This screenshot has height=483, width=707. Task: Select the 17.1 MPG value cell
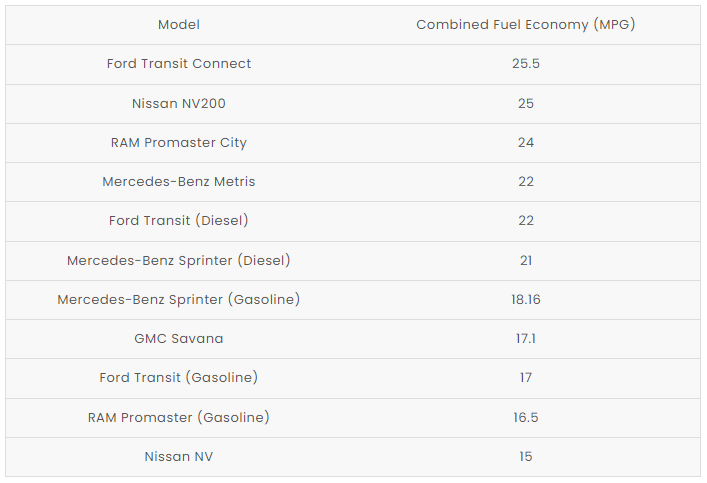(526, 339)
